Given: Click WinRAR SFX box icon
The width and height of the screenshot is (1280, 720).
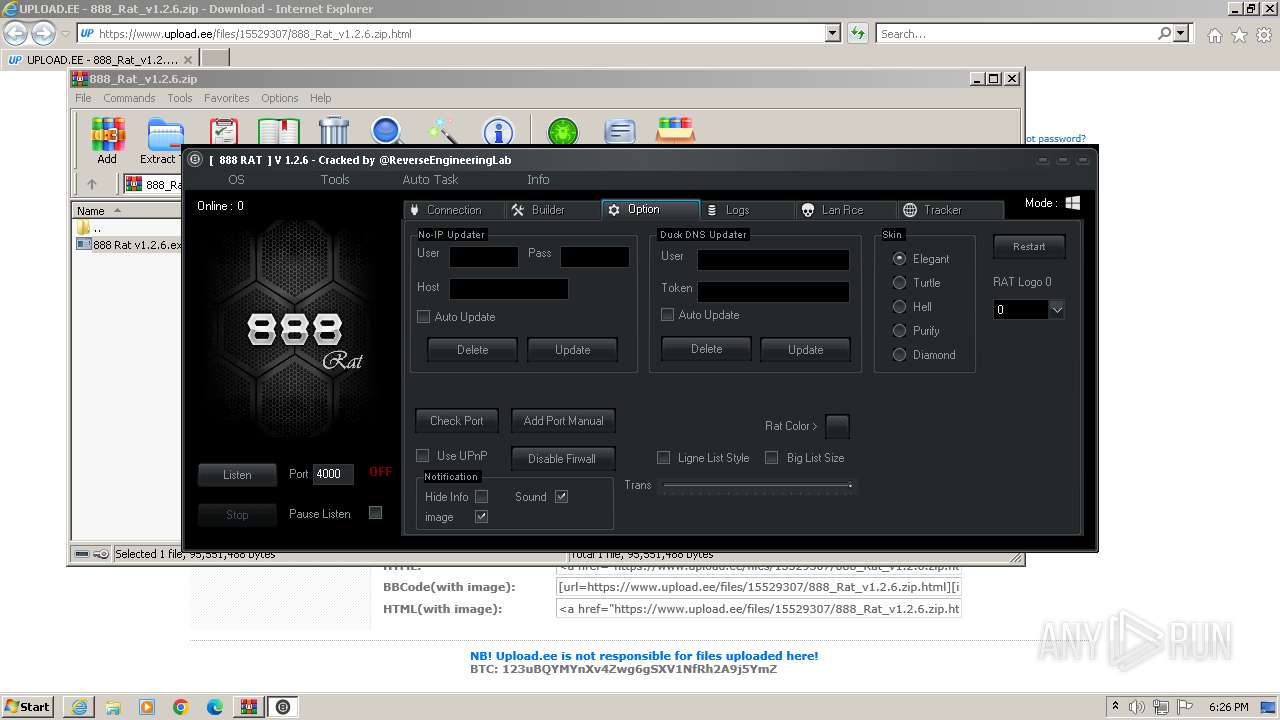Looking at the screenshot, I should point(676,131).
